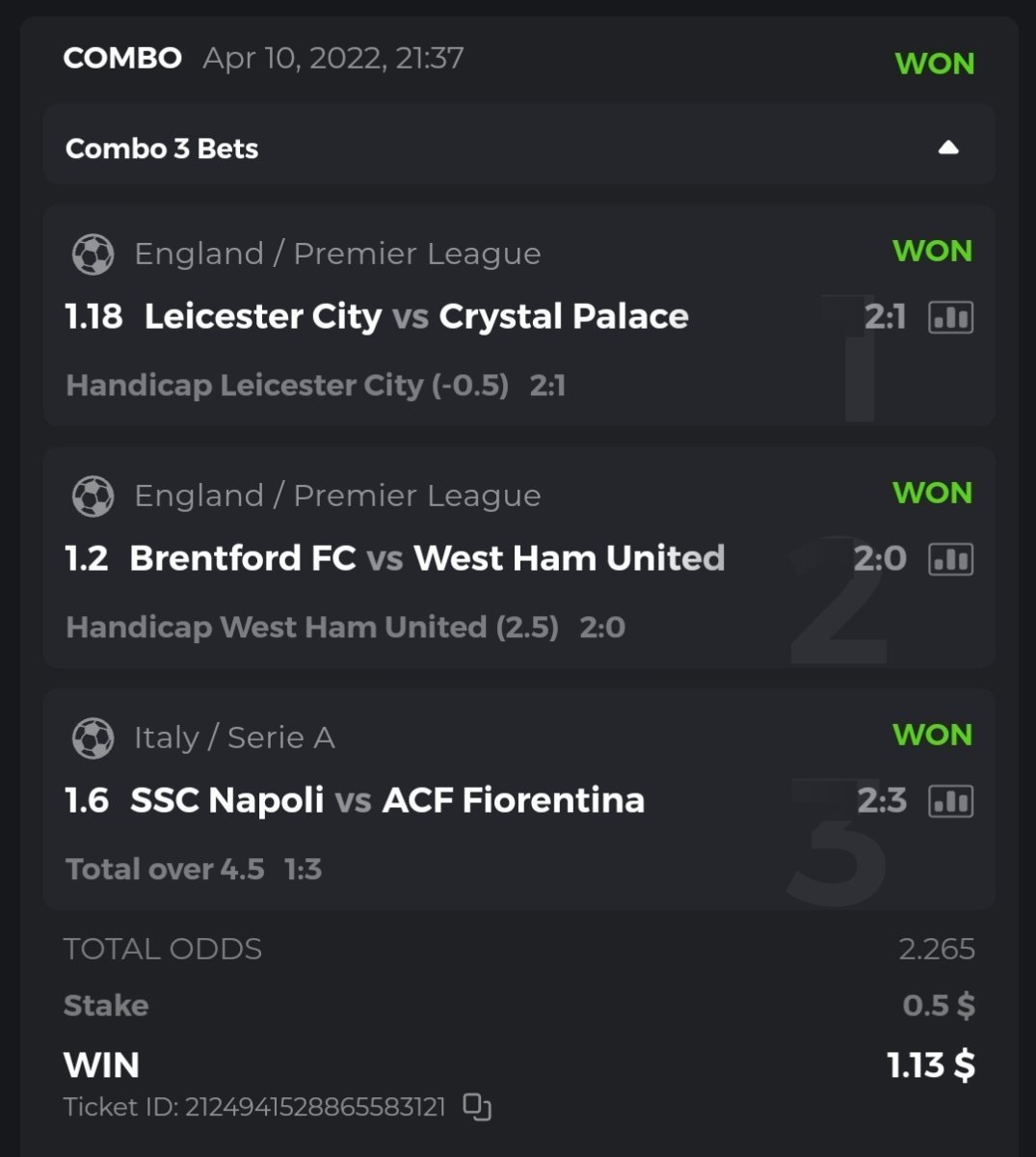This screenshot has width=1036, height=1157.
Task: Open Brentford FC vs West Ham United match
Action: point(426,558)
